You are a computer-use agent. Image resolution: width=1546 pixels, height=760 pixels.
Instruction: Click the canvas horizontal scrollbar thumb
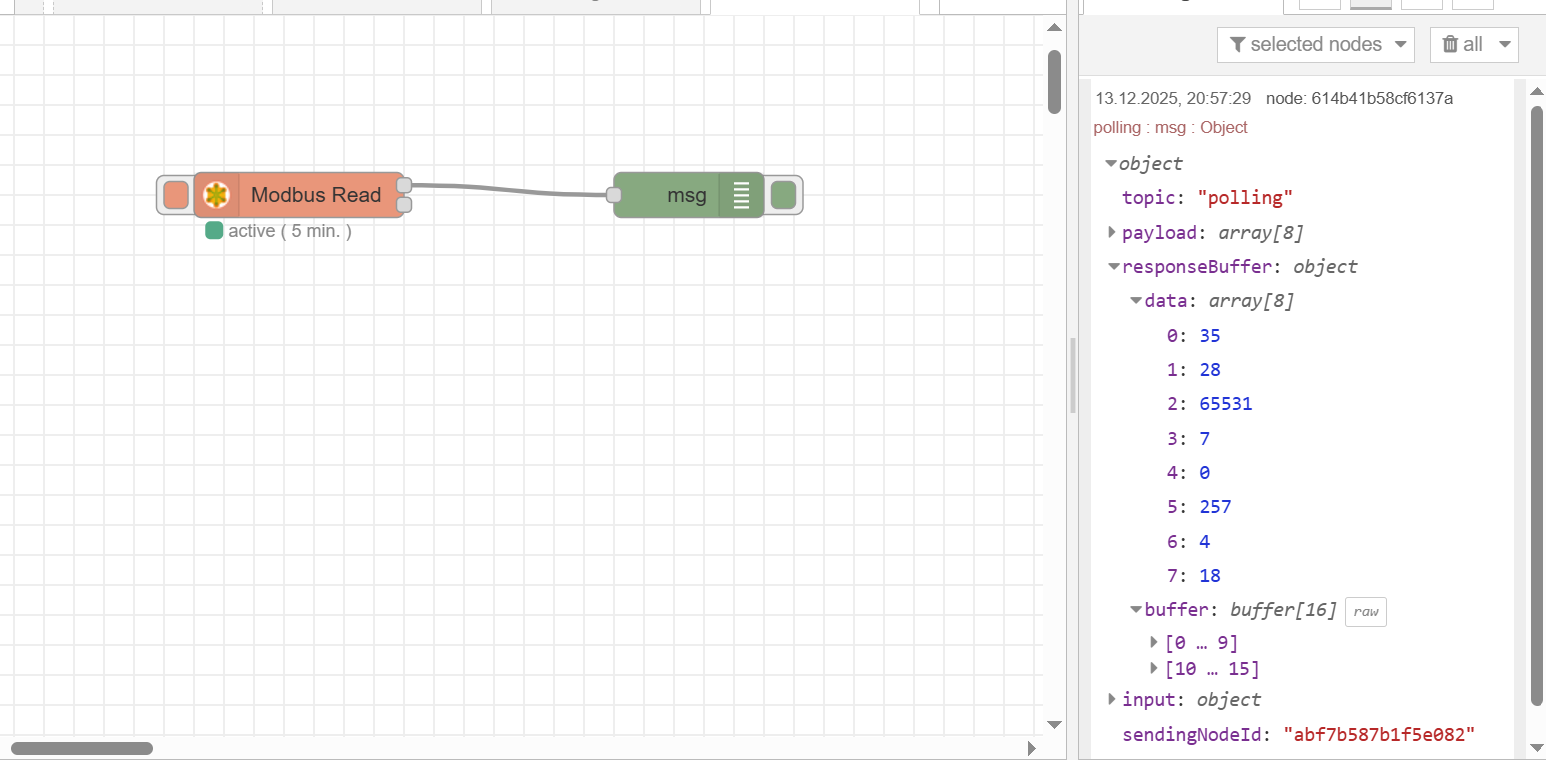(x=82, y=748)
